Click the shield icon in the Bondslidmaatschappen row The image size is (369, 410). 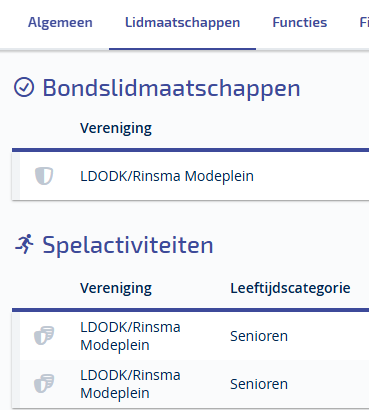[x=44, y=176]
